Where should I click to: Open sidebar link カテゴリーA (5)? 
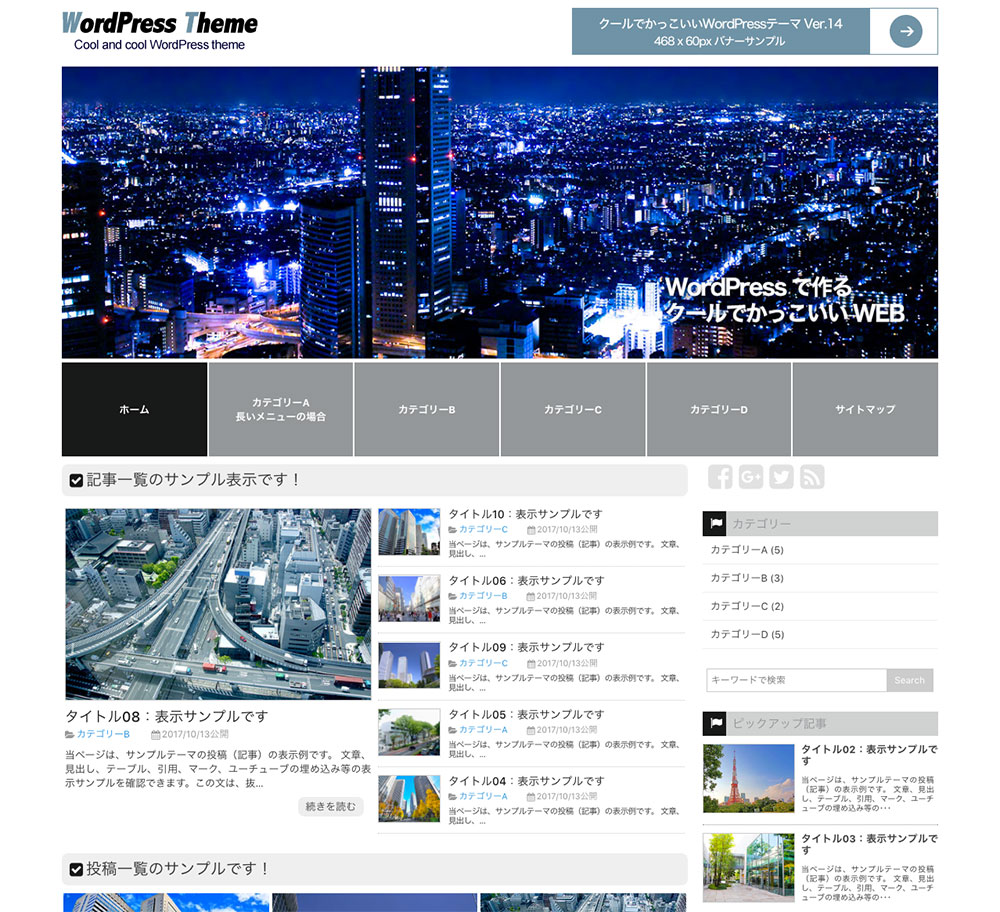pos(747,550)
